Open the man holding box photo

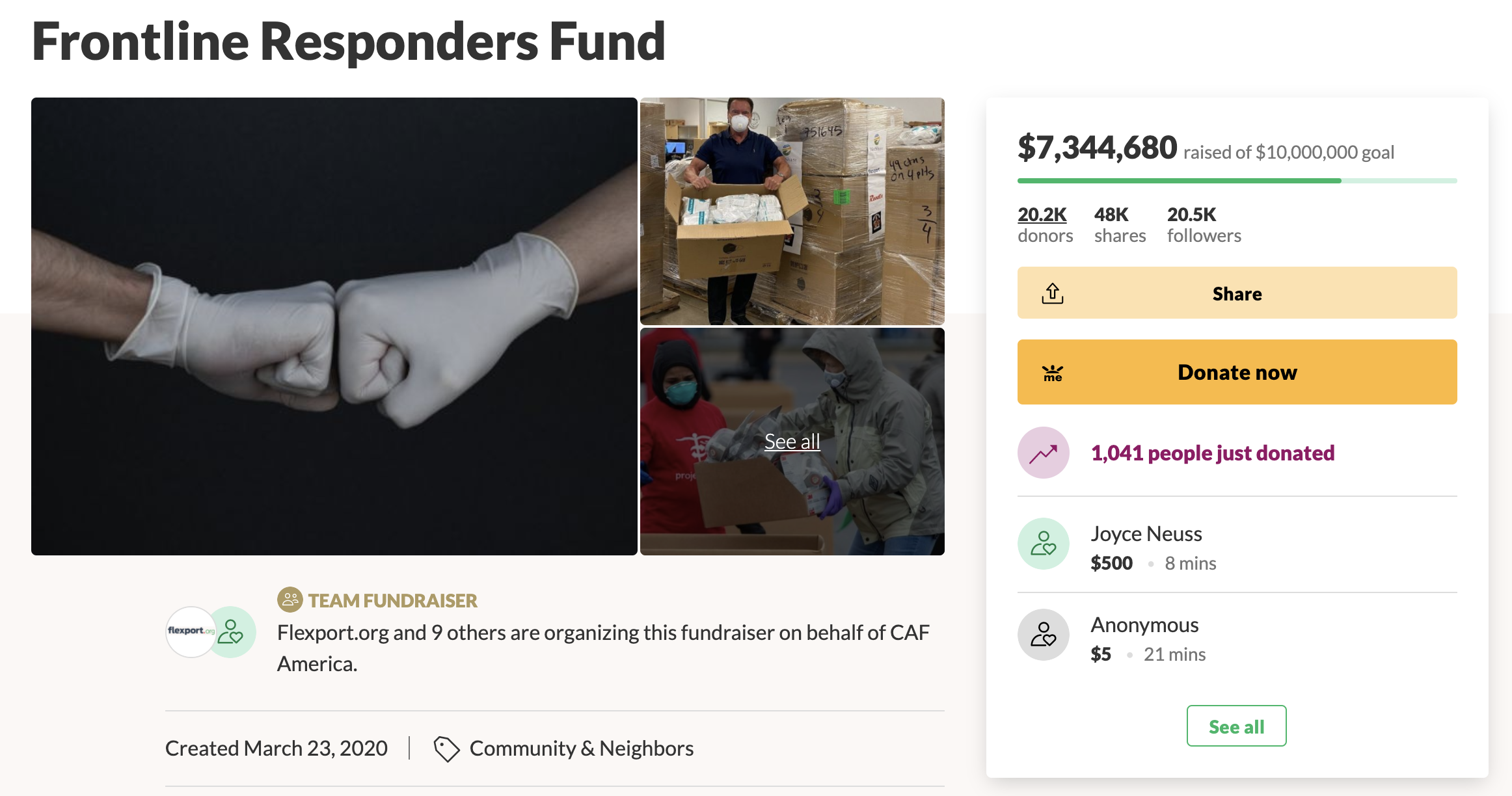point(792,211)
